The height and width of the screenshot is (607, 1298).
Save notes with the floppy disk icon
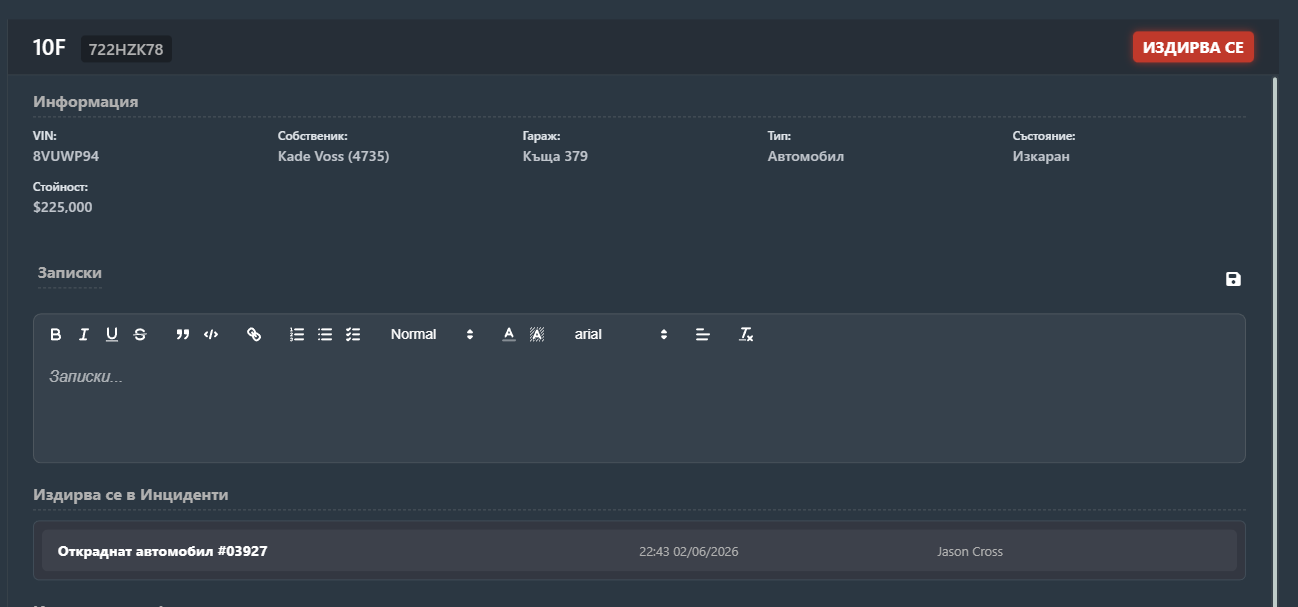tap(1233, 279)
